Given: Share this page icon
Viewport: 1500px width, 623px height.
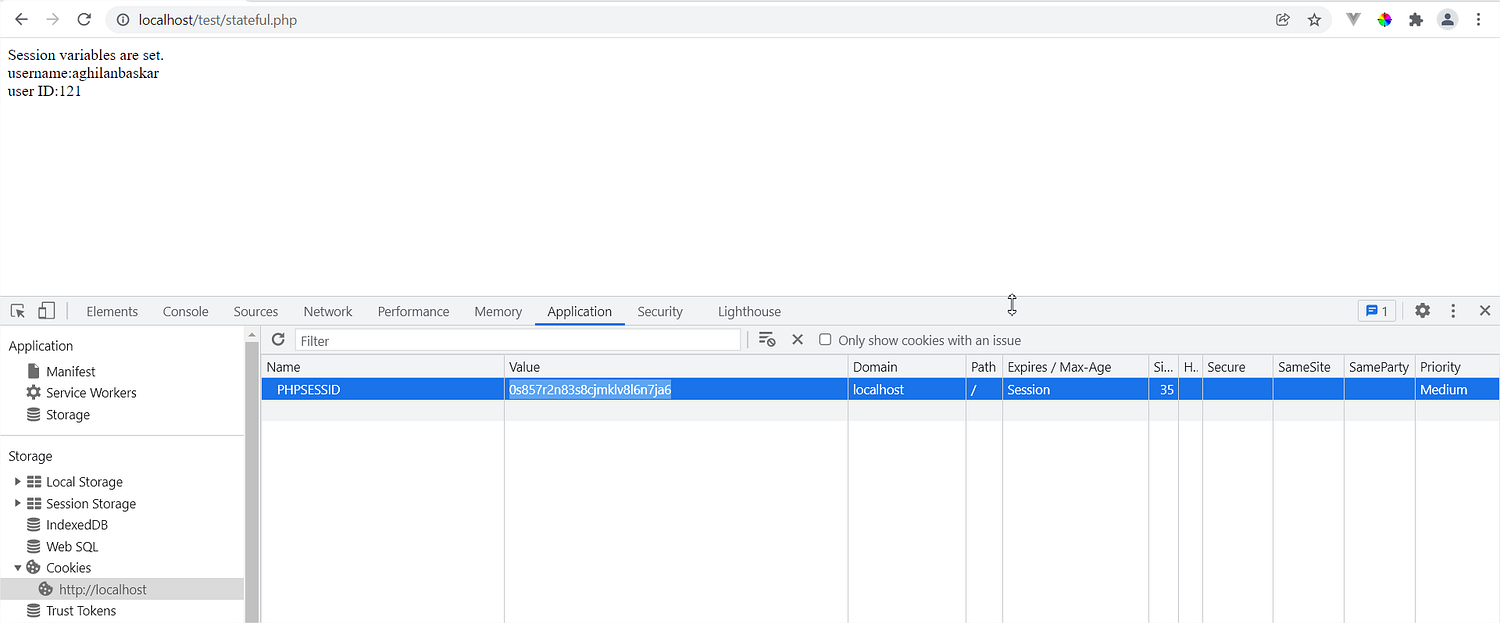Looking at the screenshot, I should [1283, 20].
